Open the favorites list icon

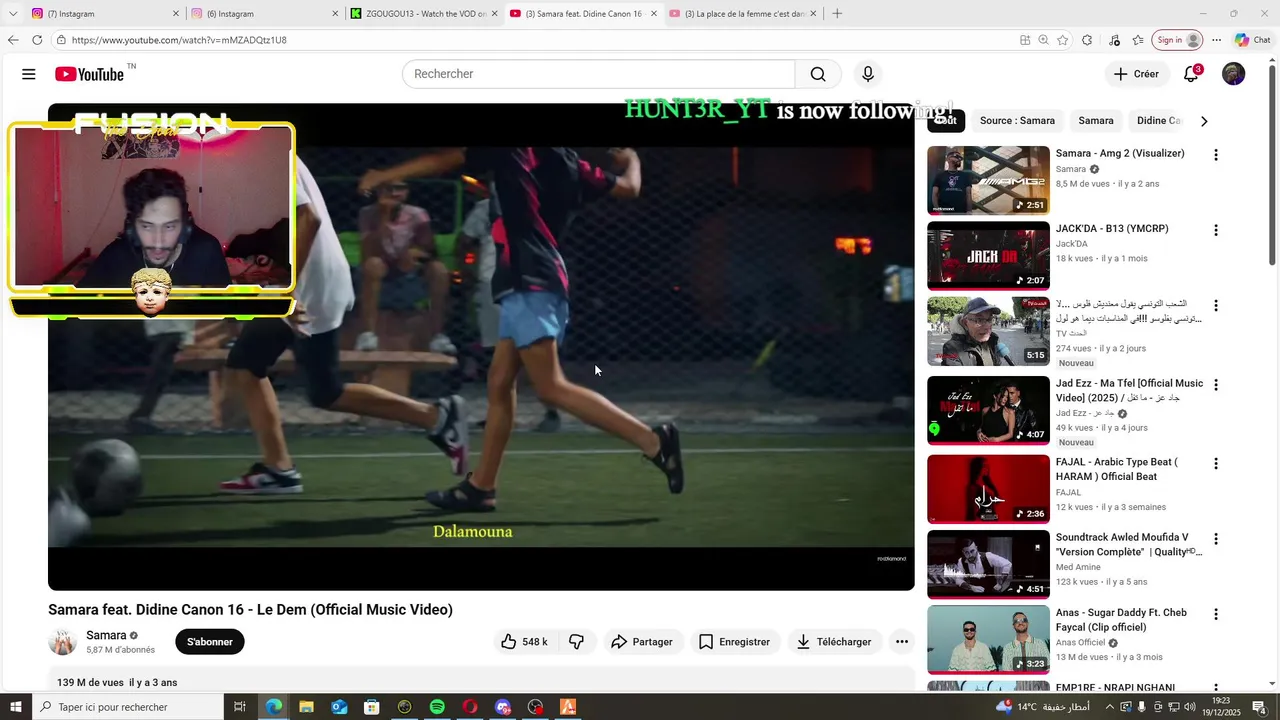point(1138,40)
